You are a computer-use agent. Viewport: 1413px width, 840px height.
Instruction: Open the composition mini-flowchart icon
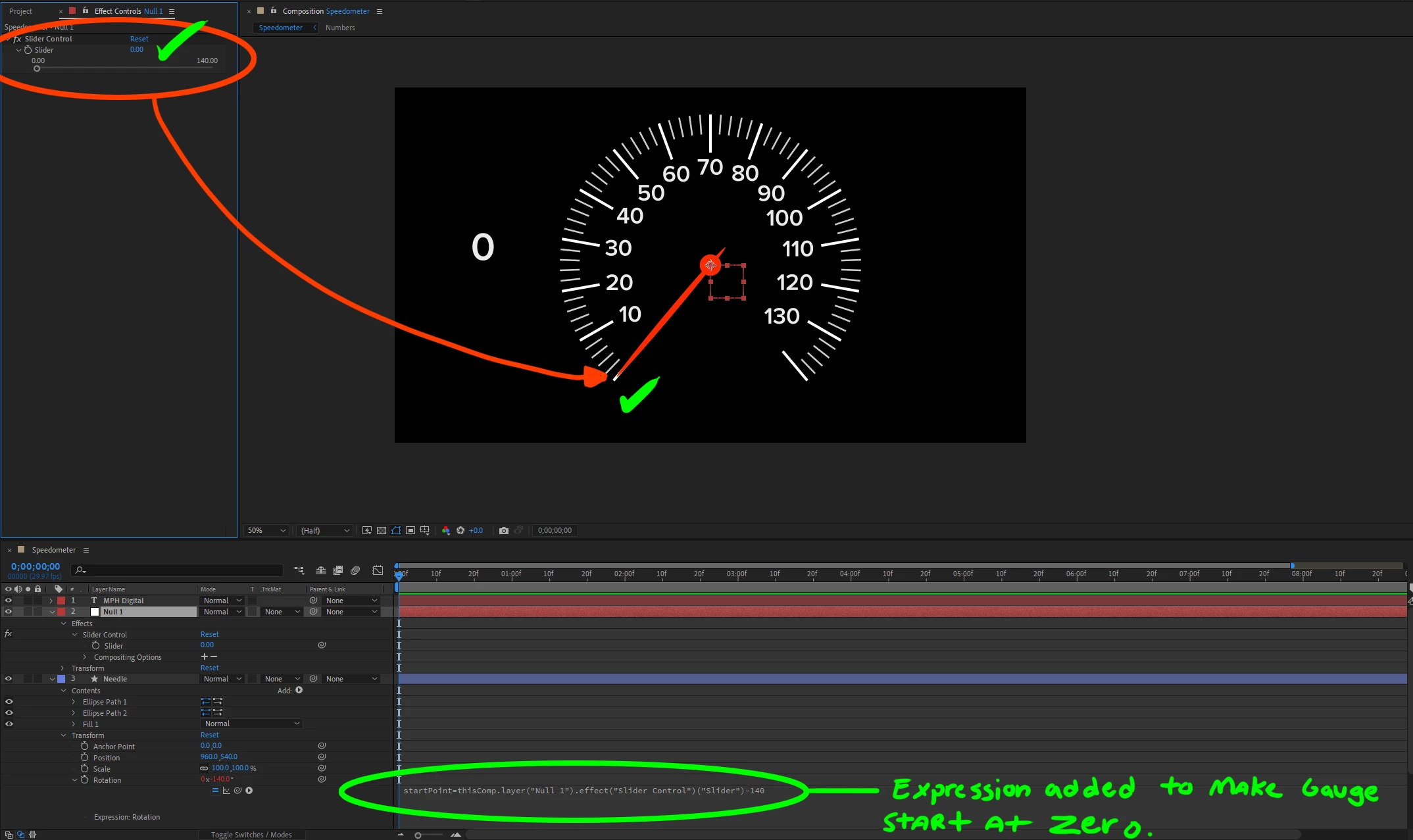(299, 570)
